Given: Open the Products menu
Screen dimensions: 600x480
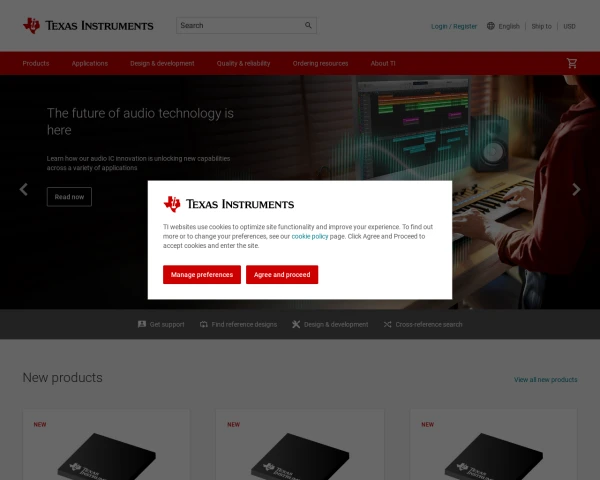Looking at the screenshot, I should 36,63.
